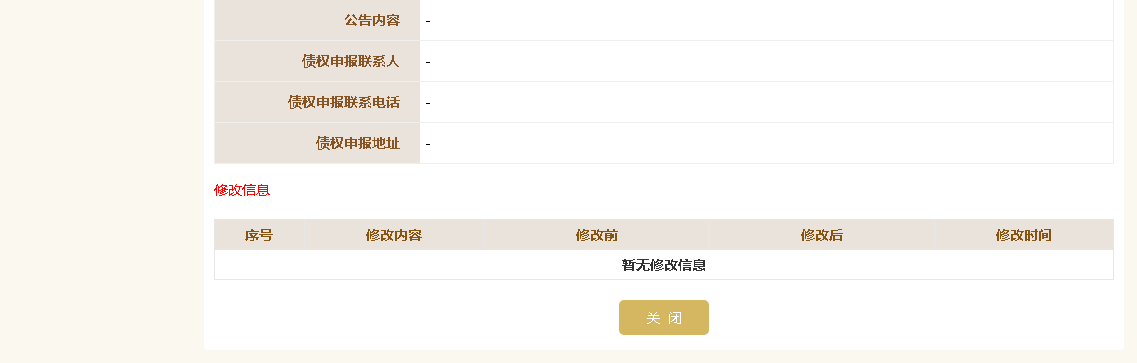The width and height of the screenshot is (1137, 363).
Task: Select the 债权申报联系人 row label
Action: click(x=351, y=62)
